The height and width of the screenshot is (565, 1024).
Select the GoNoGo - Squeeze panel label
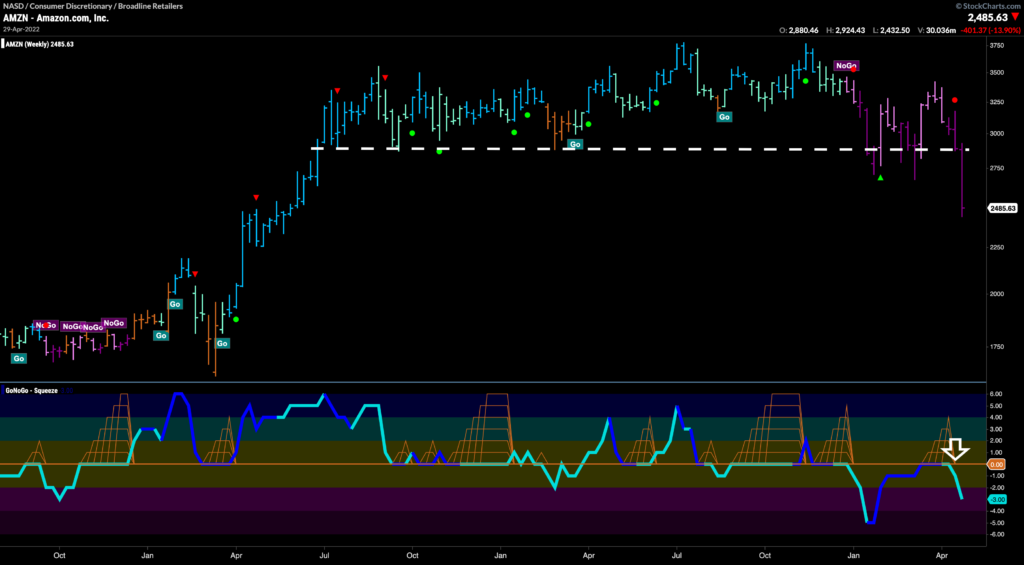click(x=32, y=391)
